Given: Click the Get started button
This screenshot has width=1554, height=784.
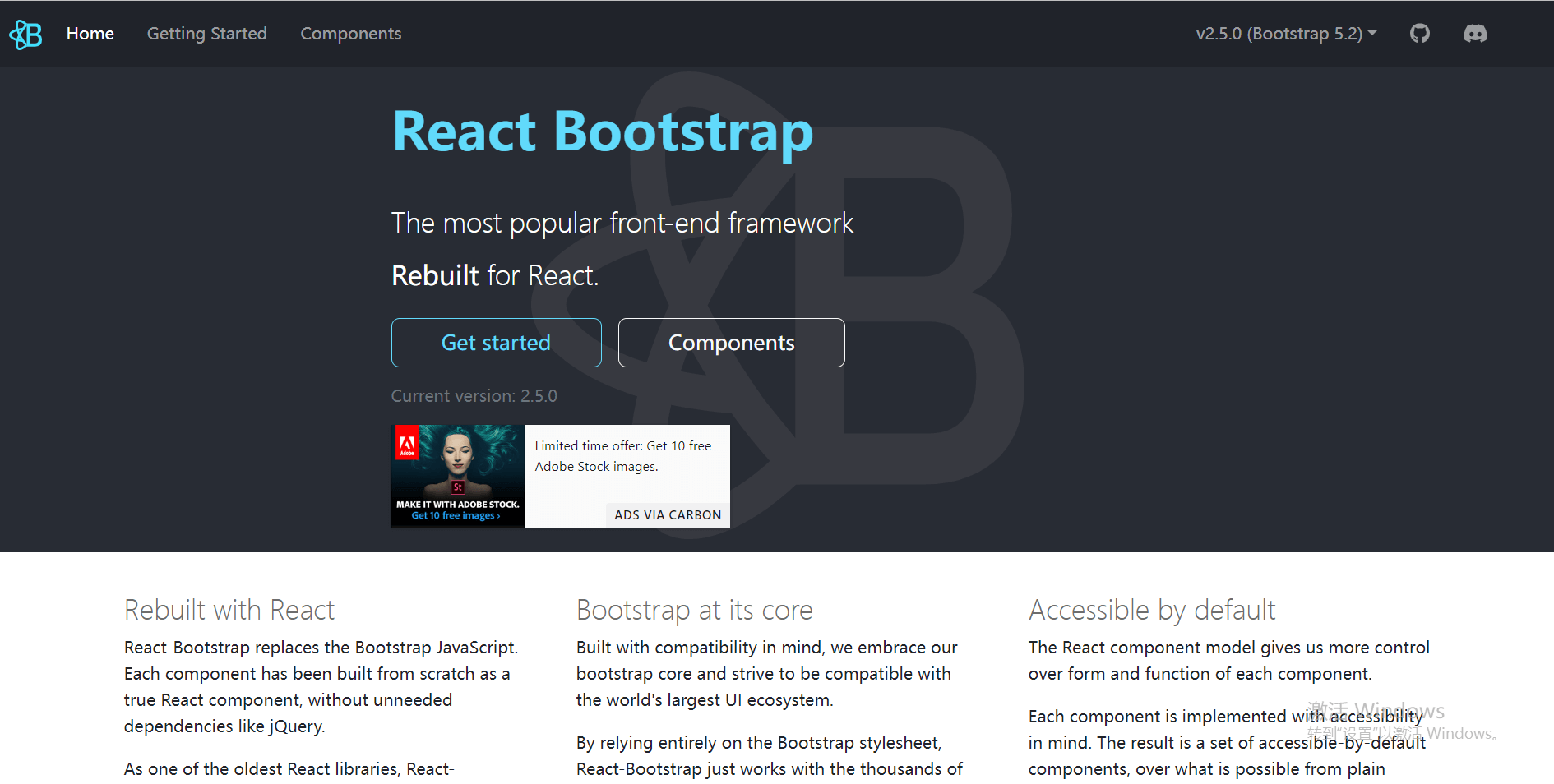Looking at the screenshot, I should pyautogui.click(x=496, y=343).
